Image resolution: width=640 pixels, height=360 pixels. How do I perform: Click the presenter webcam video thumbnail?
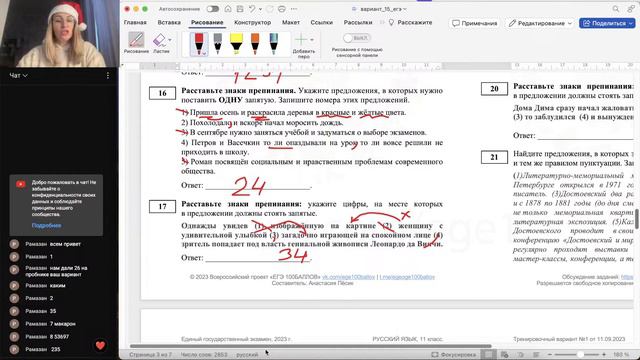(x=59, y=33)
